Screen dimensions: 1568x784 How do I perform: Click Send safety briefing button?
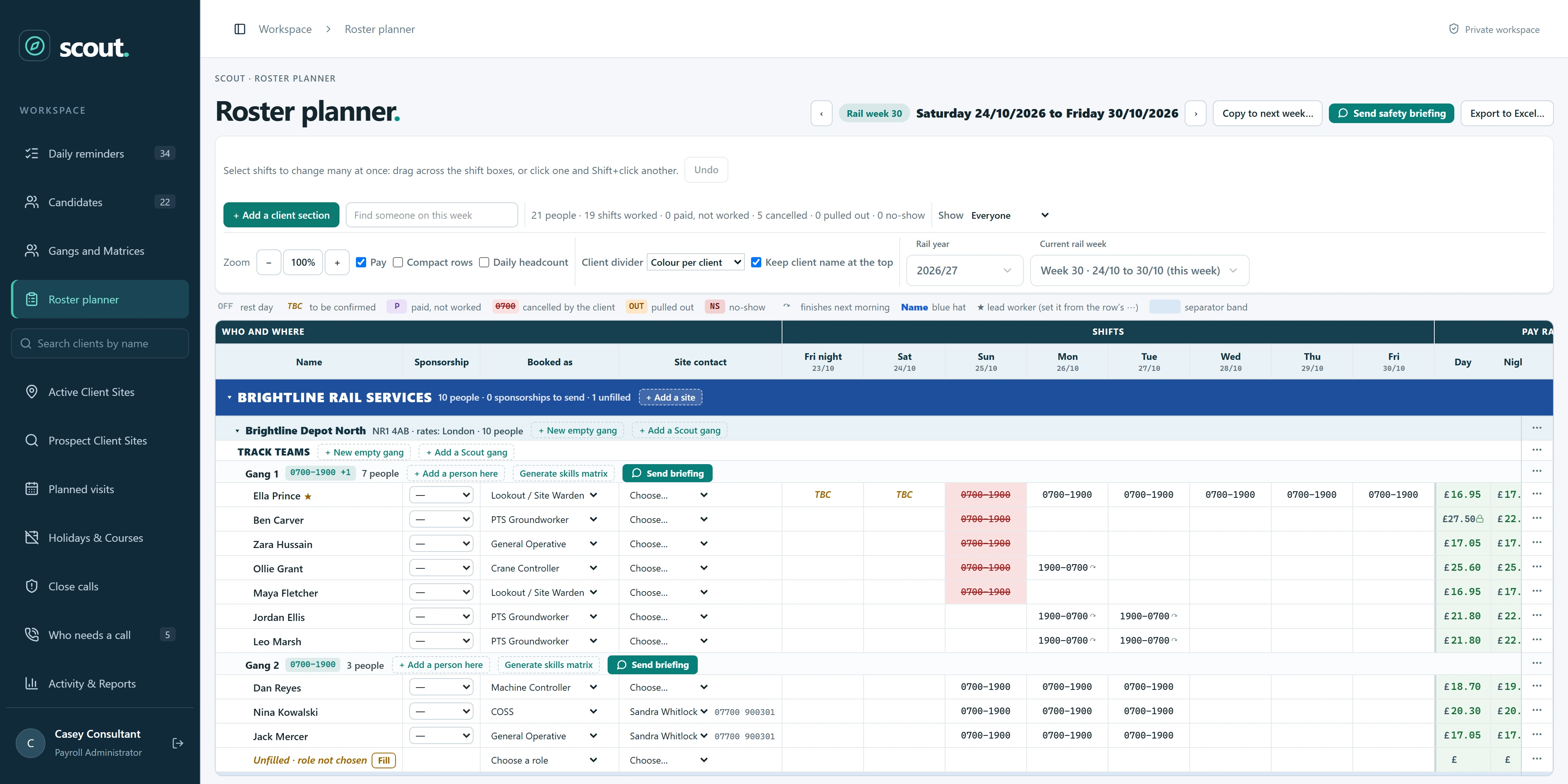tap(1391, 114)
